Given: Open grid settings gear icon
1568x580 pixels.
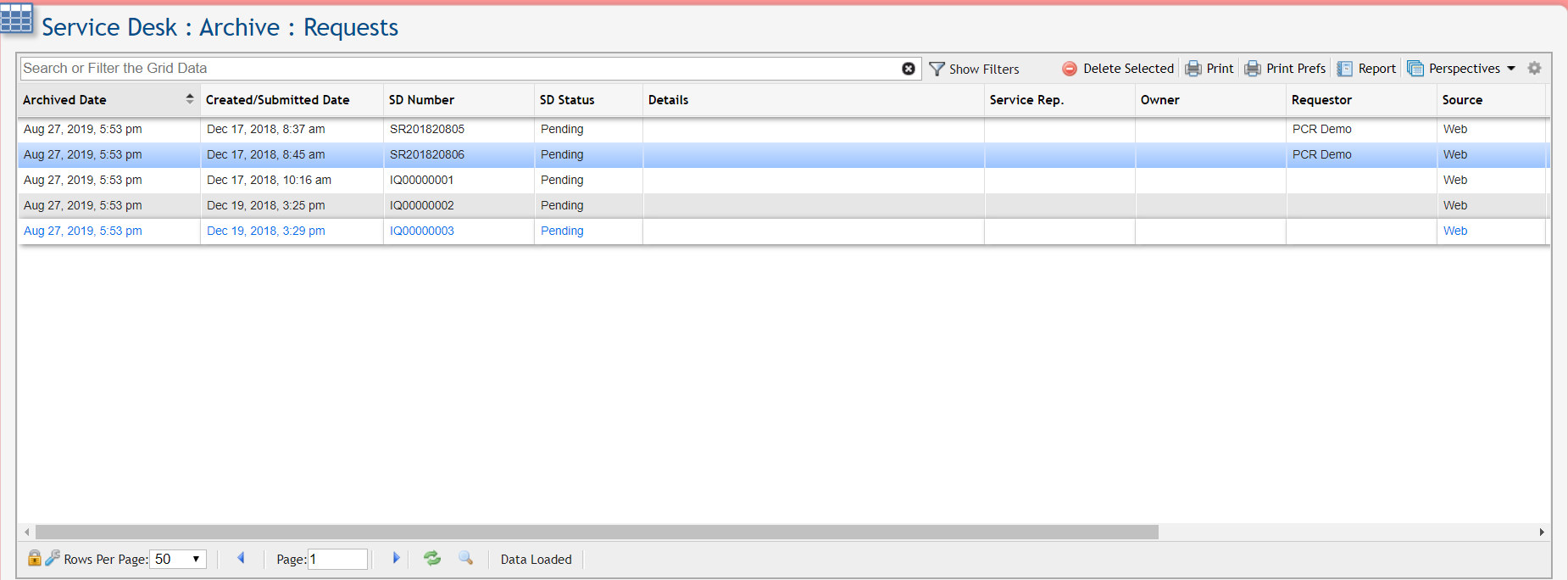Looking at the screenshot, I should coord(1534,68).
